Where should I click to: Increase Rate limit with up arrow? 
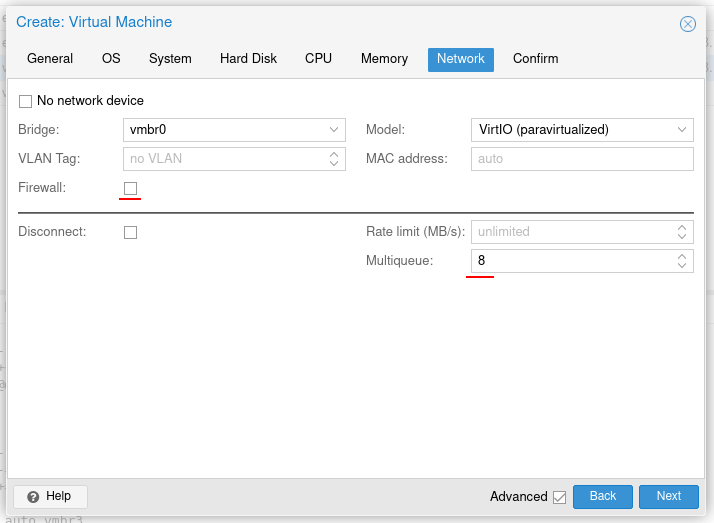point(682,227)
